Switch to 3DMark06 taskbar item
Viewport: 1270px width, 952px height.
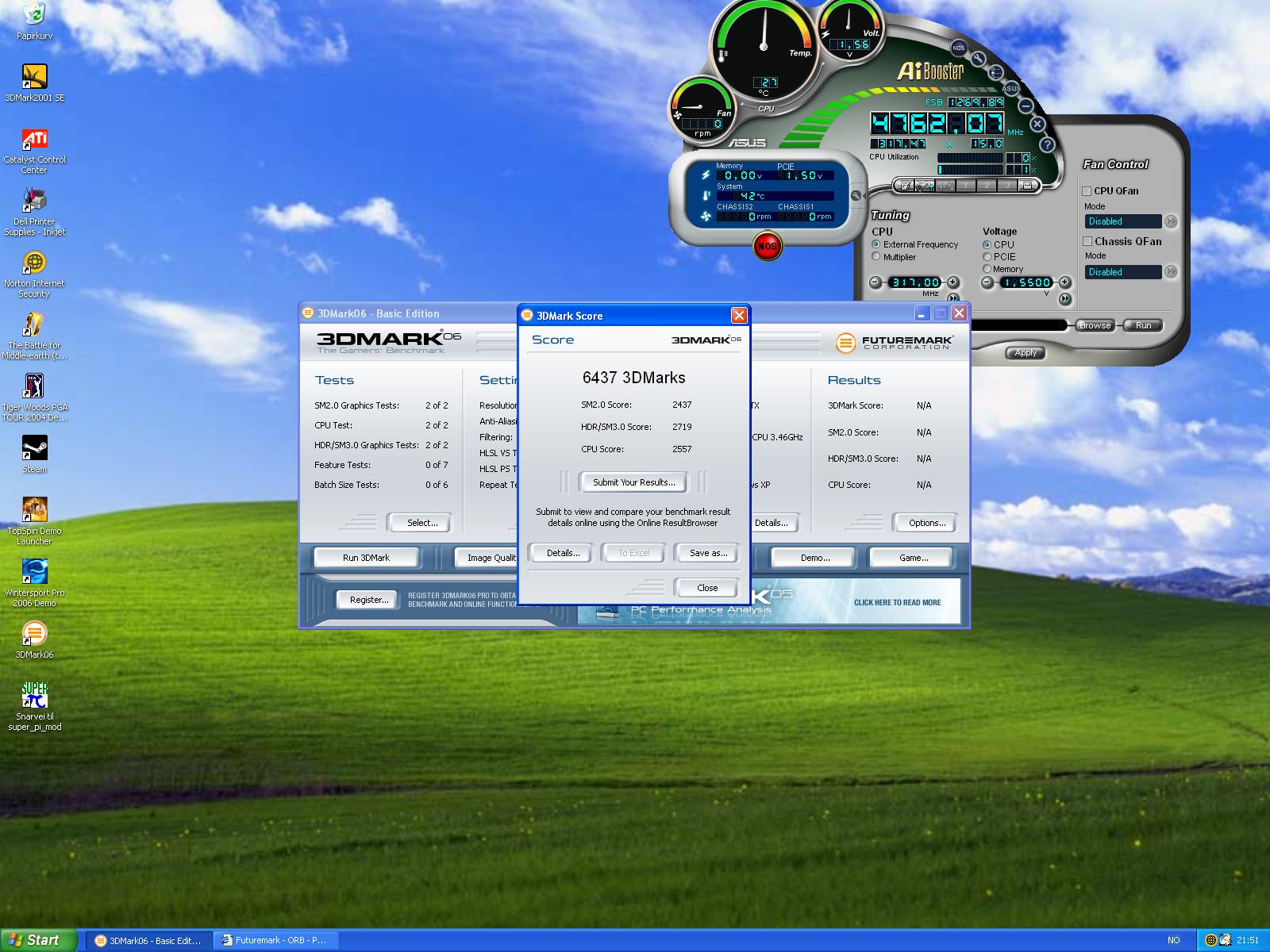tap(148, 941)
